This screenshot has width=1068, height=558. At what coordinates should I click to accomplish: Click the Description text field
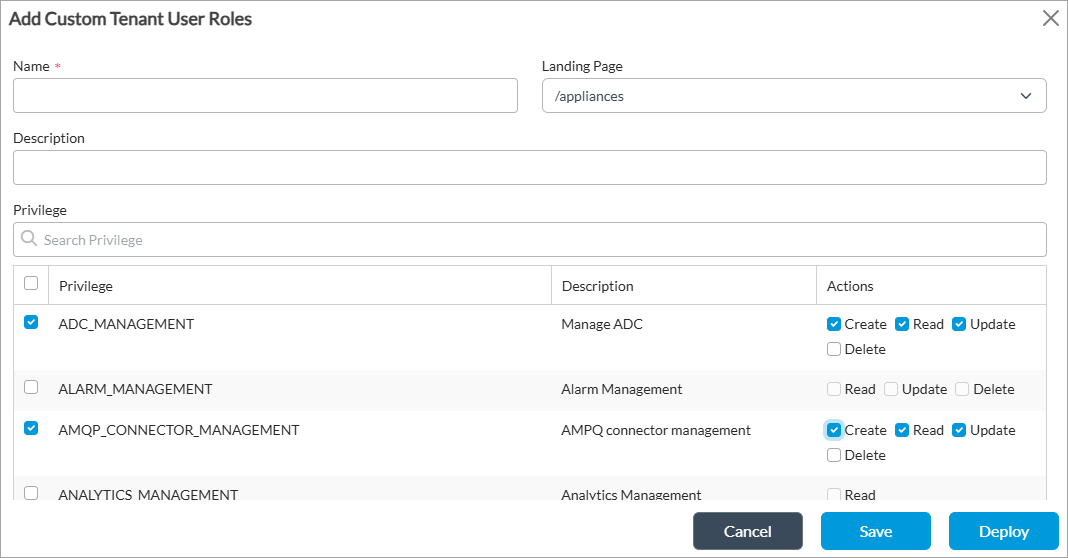[x=529, y=168]
